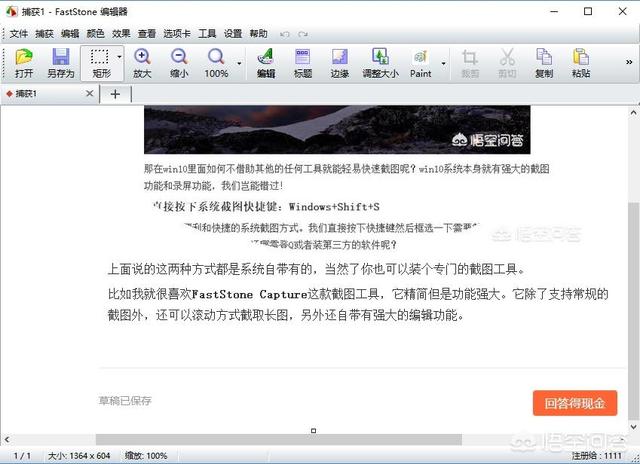
Task: Click the FastStone Capture paragraph text
Action: (x=358, y=304)
